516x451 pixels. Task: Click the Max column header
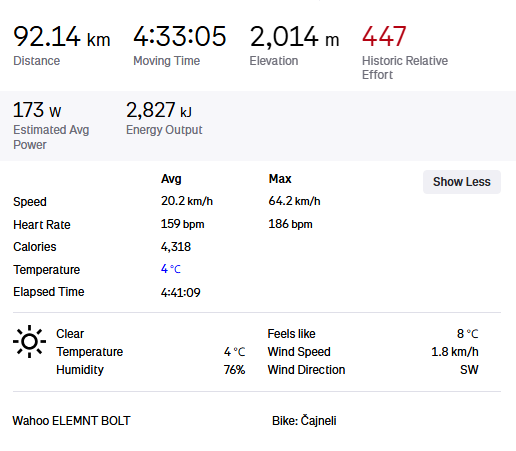click(x=280, y=179)
